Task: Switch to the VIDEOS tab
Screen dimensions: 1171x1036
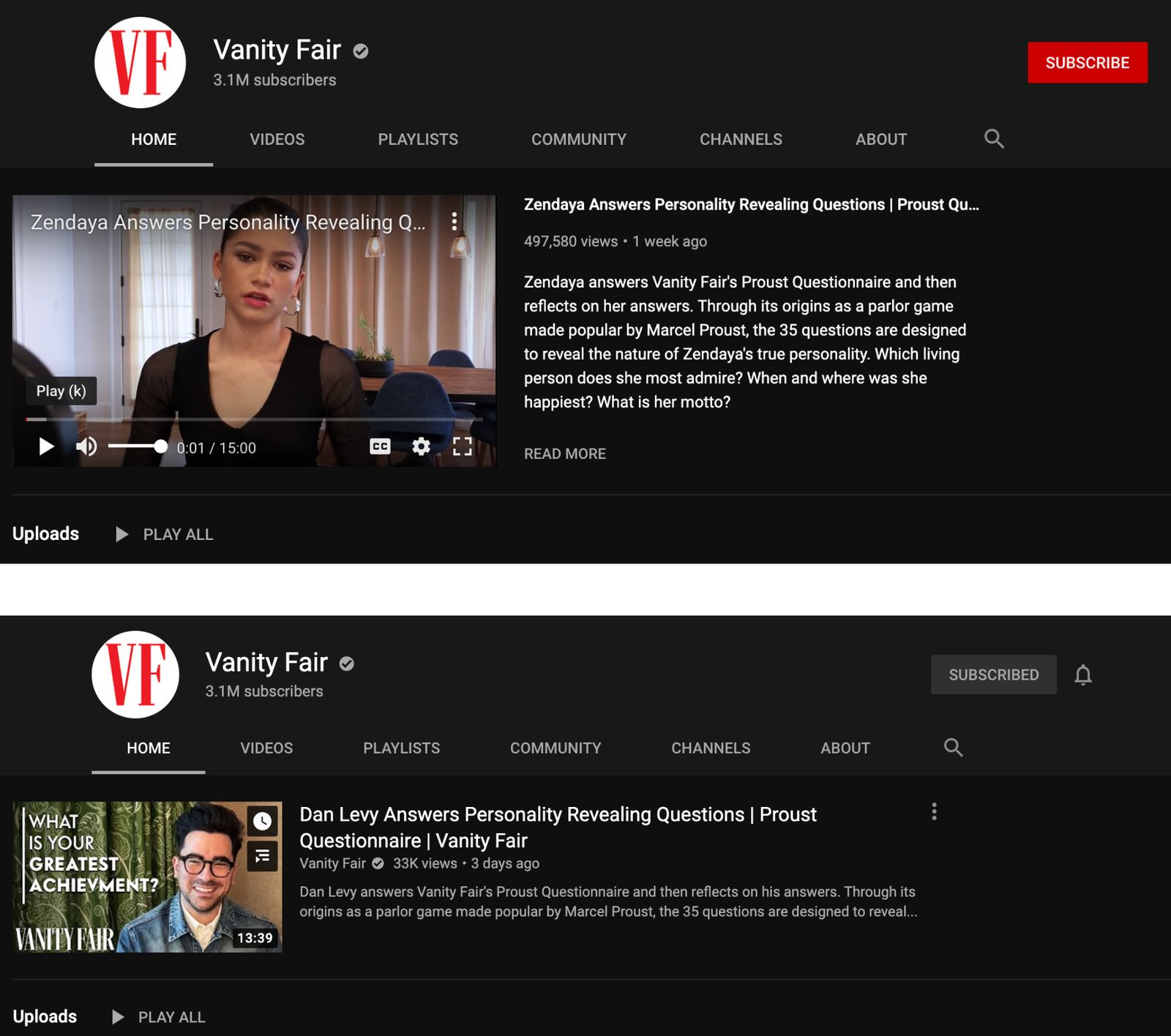Action: [x=277, y=139]
